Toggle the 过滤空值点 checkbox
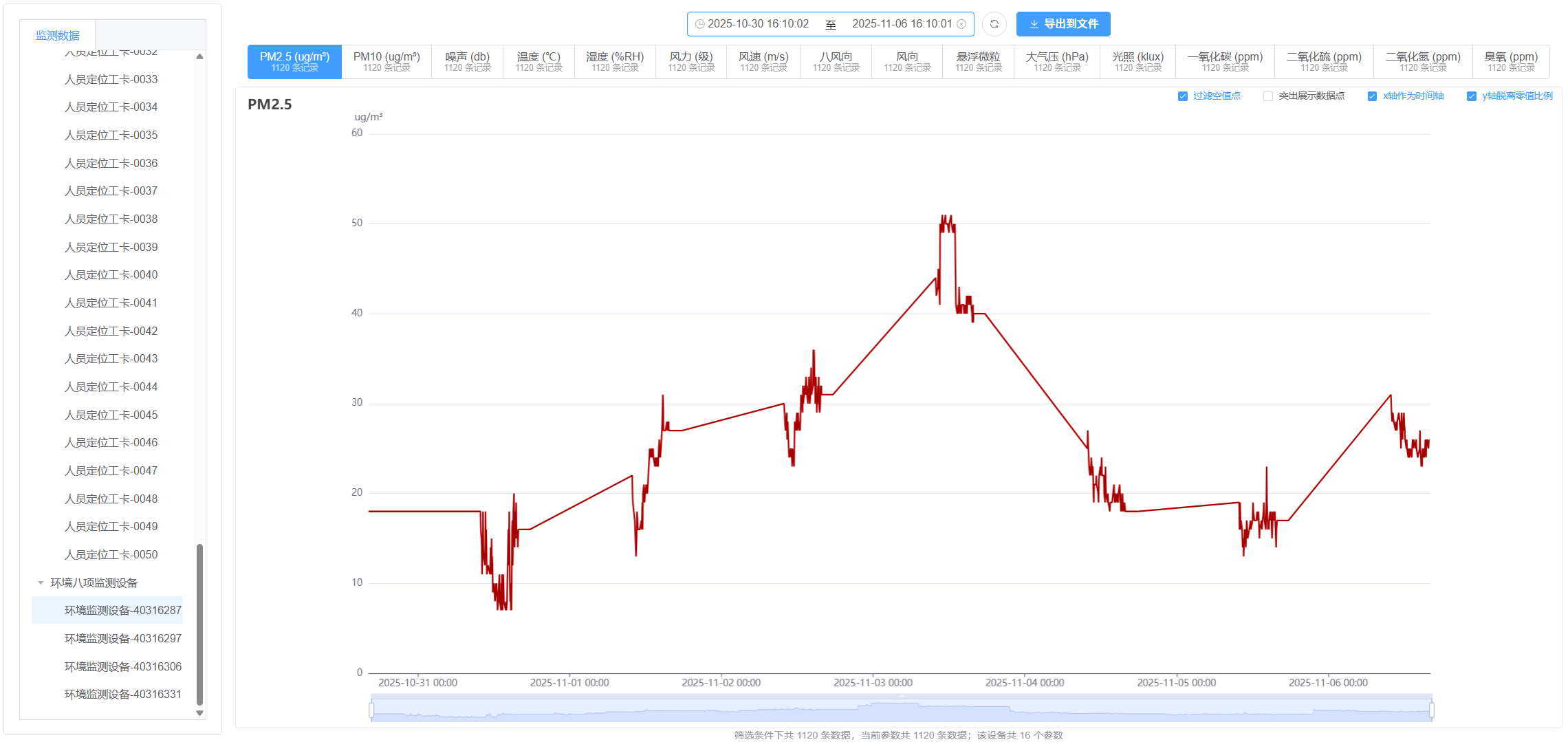Image resolution: width=1568 pixels, height=742 pixels. pos(1183,96)
